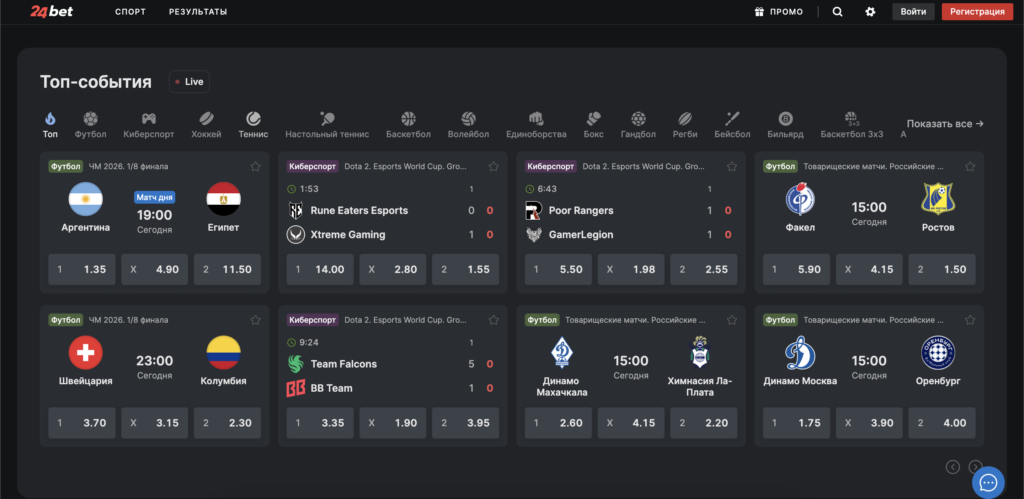The image size is (1024, 499).
Task: Click the Войти login button
Action: (x=913, y=12)
